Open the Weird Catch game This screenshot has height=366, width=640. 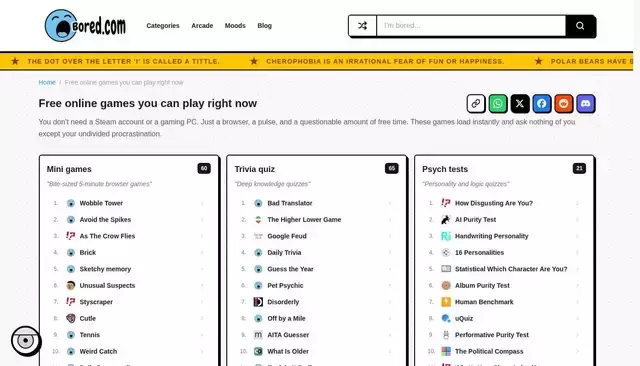click(x=98, y=351)
